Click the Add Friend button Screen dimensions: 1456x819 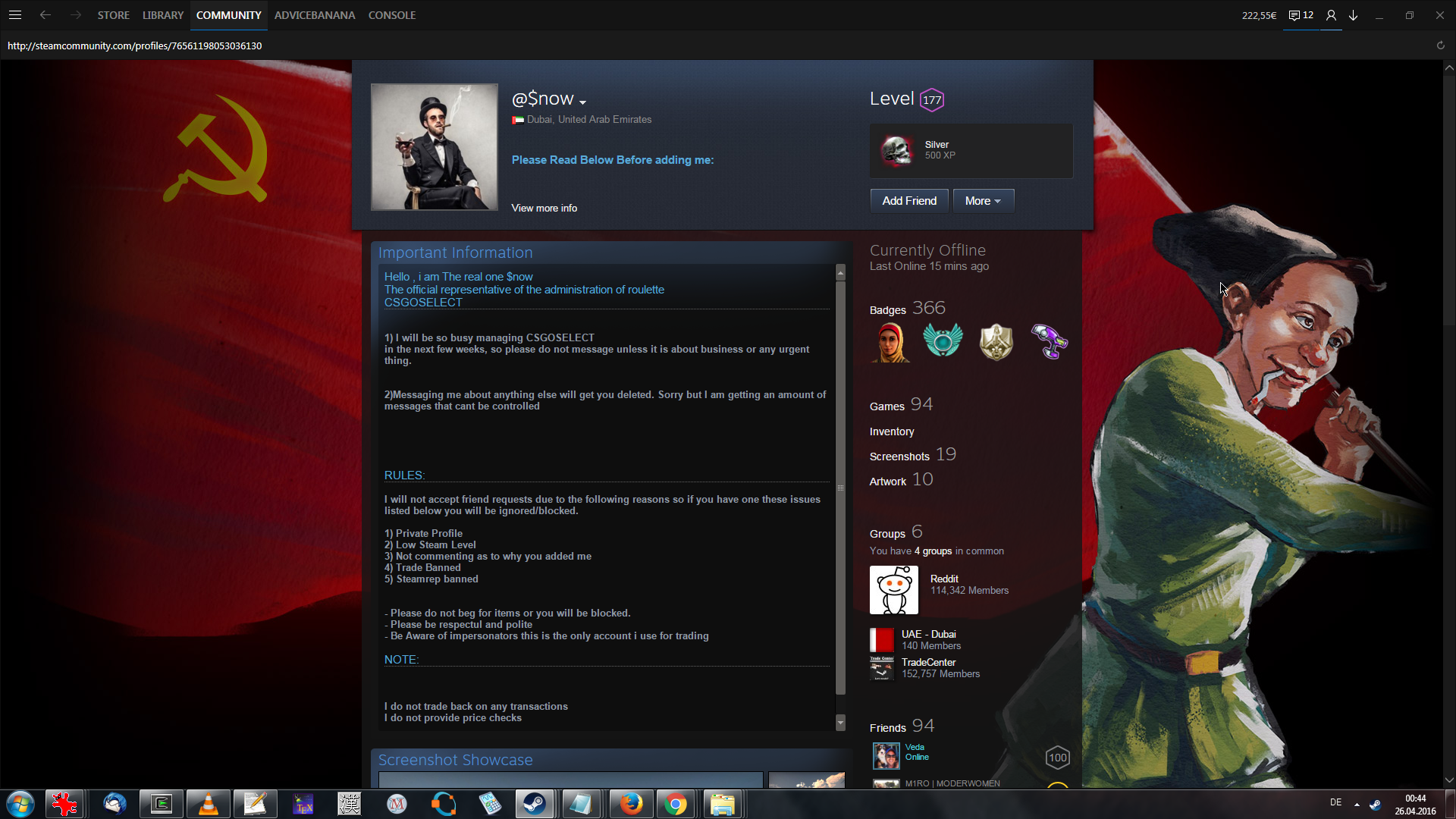point(908,201)
